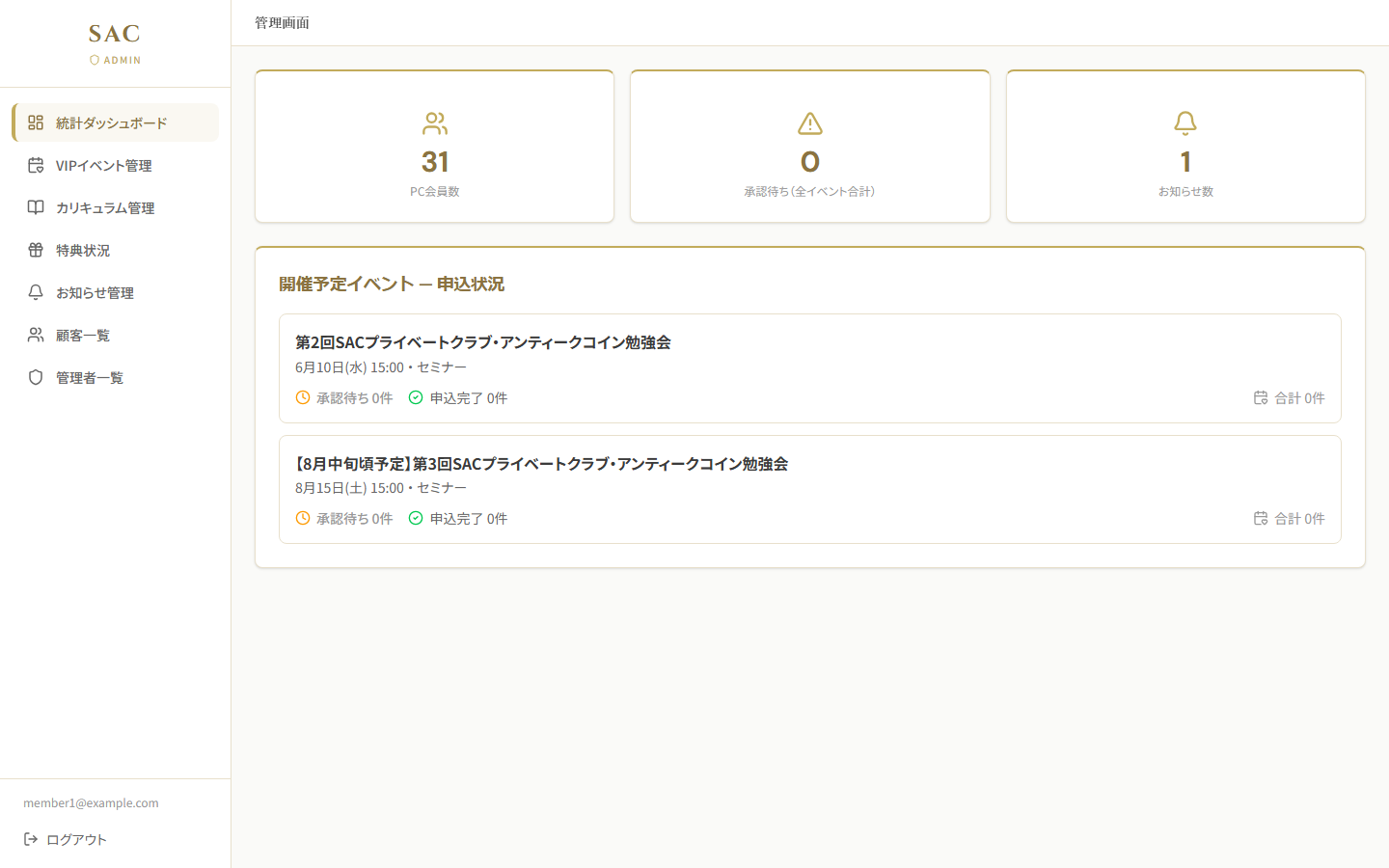Screen dimensions: 1389x868
Task: Click the SAC logo text
Action: pos(115,34)
